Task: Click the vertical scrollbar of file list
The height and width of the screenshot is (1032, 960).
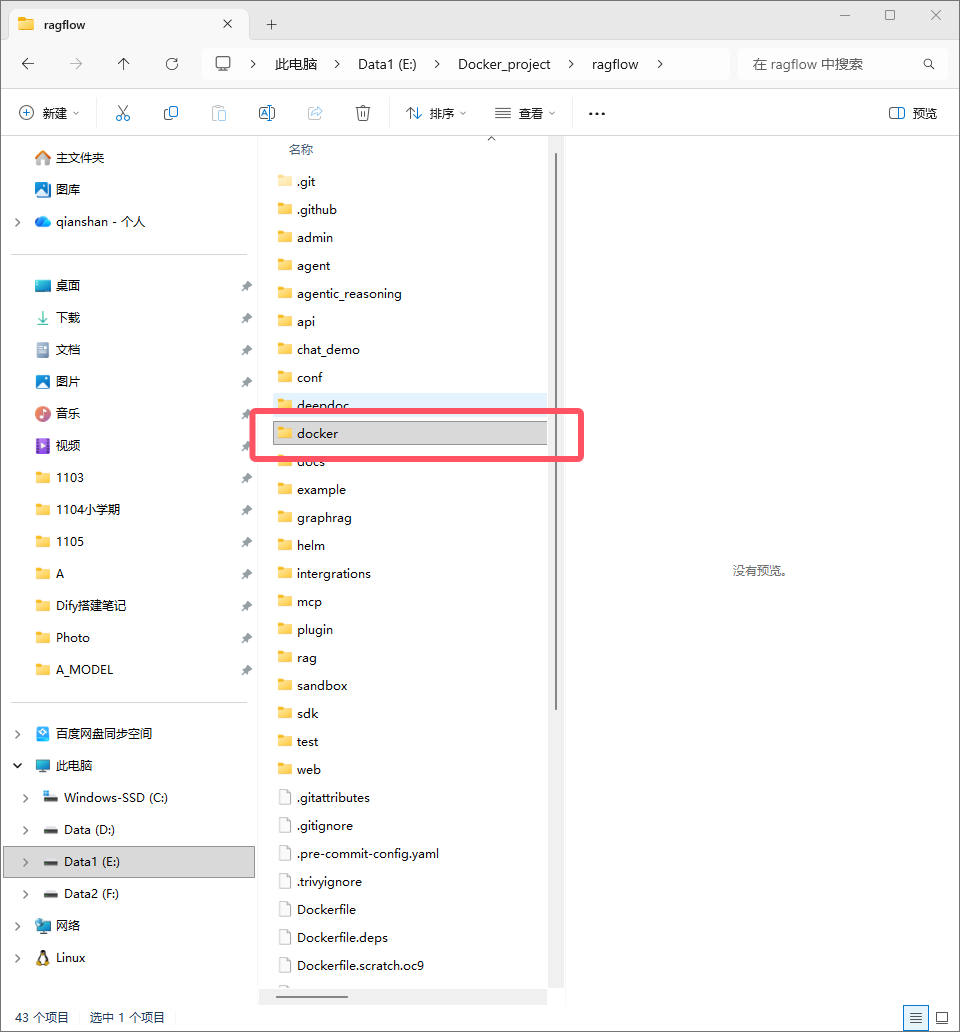Action: (x=556, y=431)
